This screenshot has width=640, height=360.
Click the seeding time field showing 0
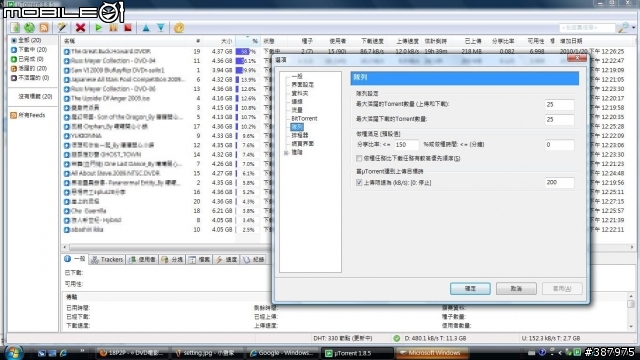click(559, 145)
